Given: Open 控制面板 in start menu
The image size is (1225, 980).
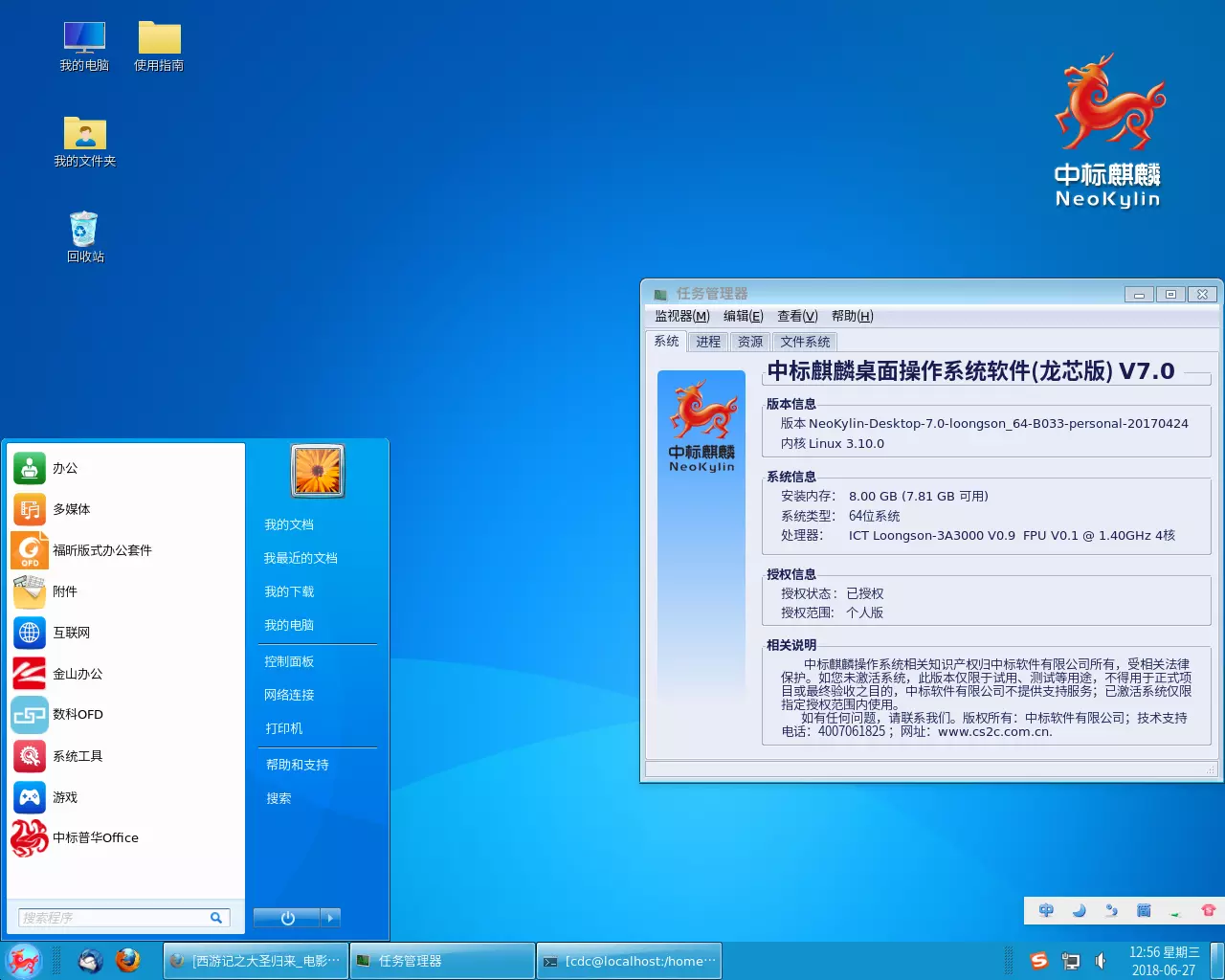Looking at the screenshot, I should (x=289, y=661).
